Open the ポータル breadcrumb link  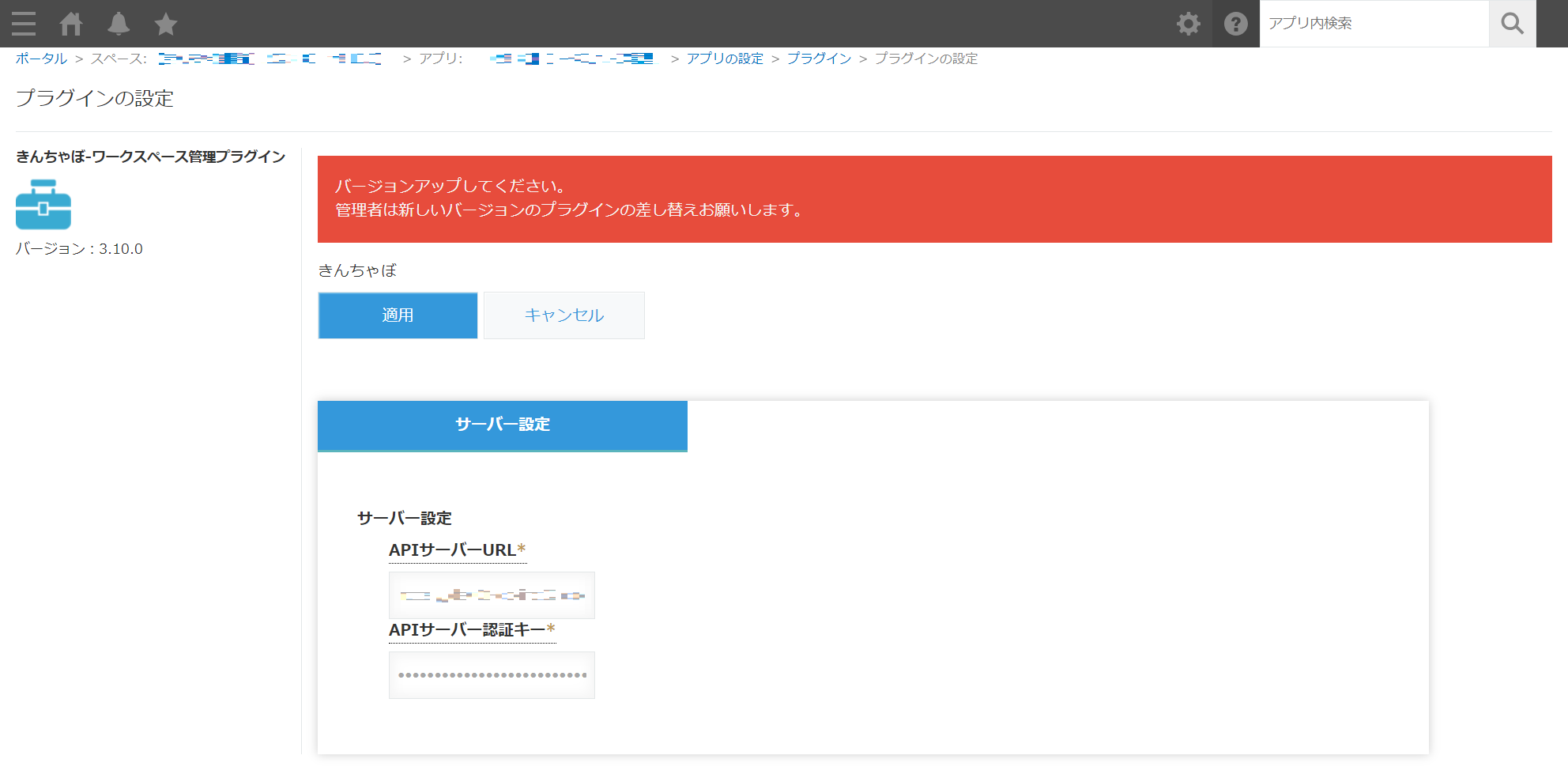[41, 59]
